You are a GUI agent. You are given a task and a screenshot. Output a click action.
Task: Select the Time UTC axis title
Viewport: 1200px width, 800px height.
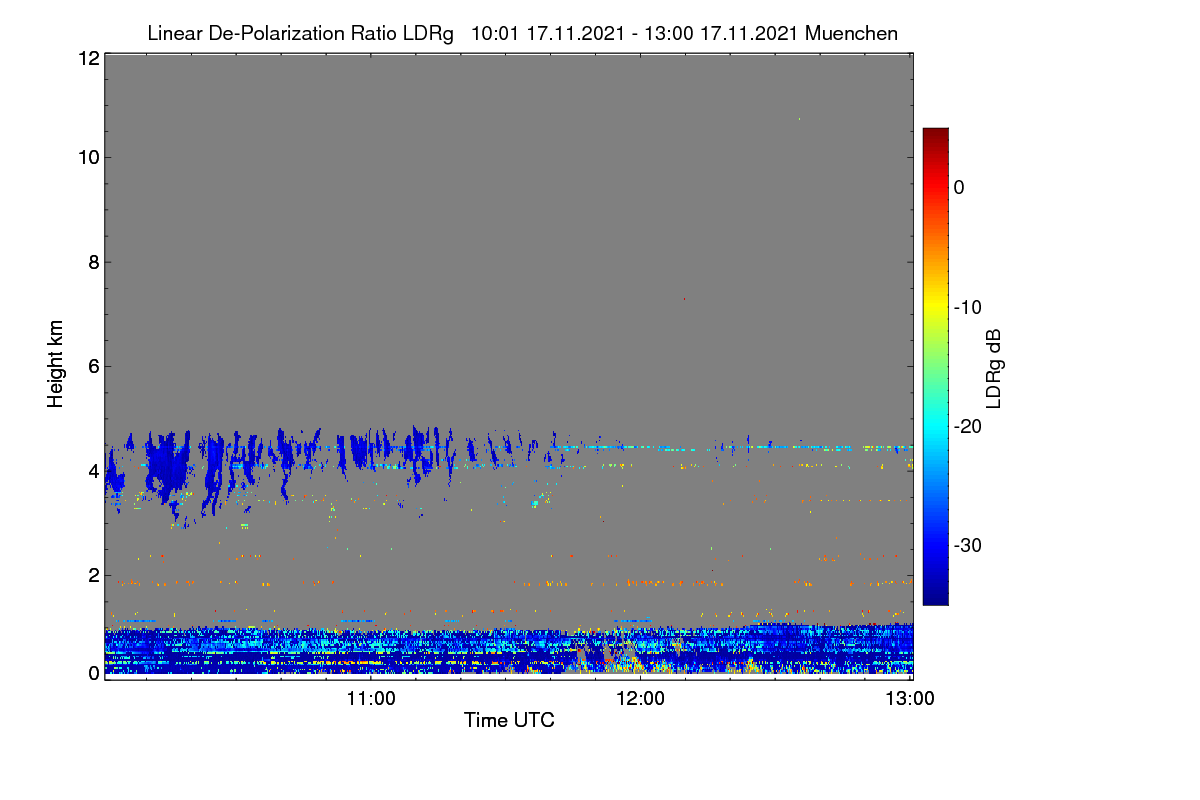pyautogui.click(x=509, y=720)
